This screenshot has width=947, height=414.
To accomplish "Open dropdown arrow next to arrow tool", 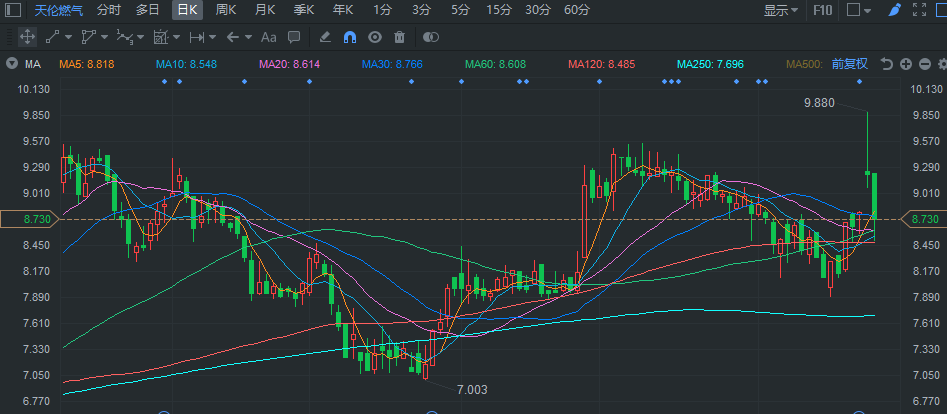I will pos(248,37).
